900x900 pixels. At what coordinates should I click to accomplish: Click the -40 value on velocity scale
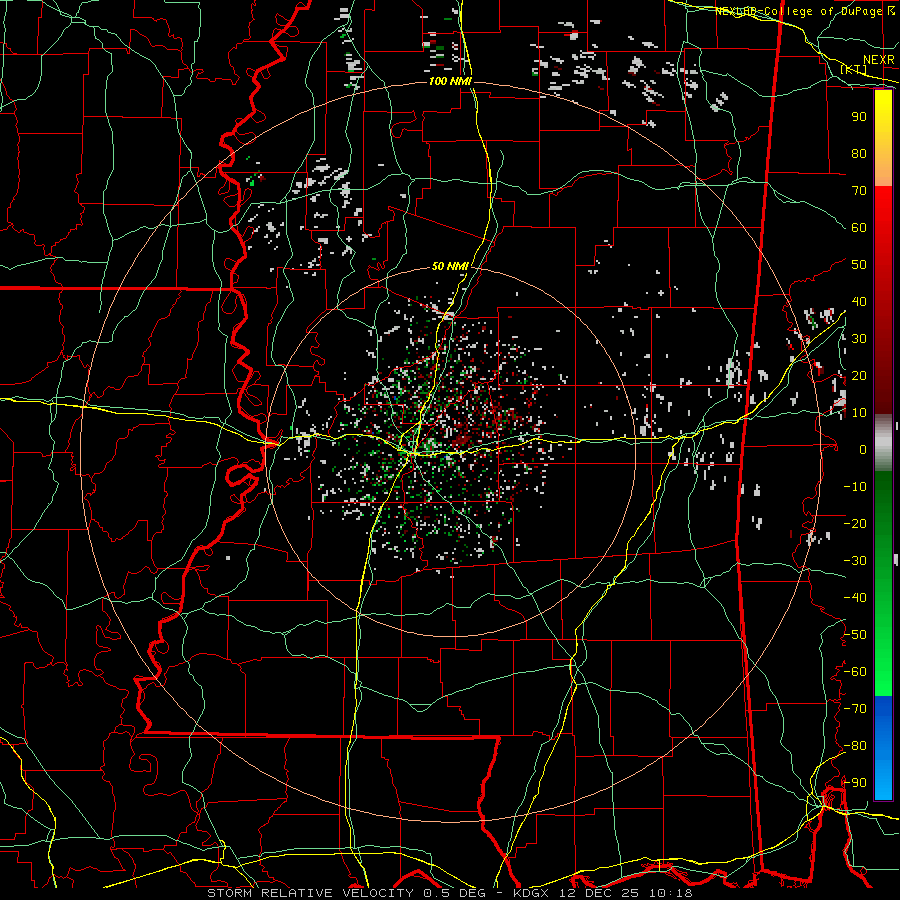tap(855, 598)
